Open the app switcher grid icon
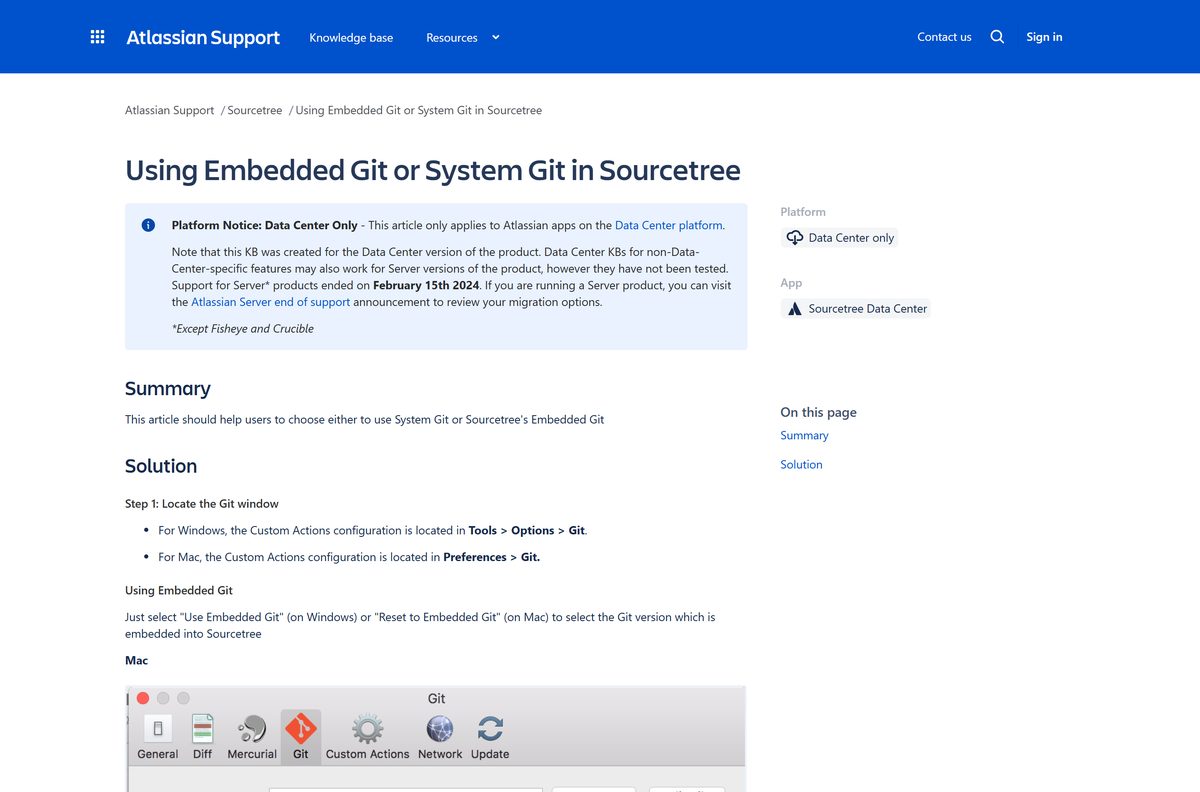 pyautogui.click(x=97, y=37)
